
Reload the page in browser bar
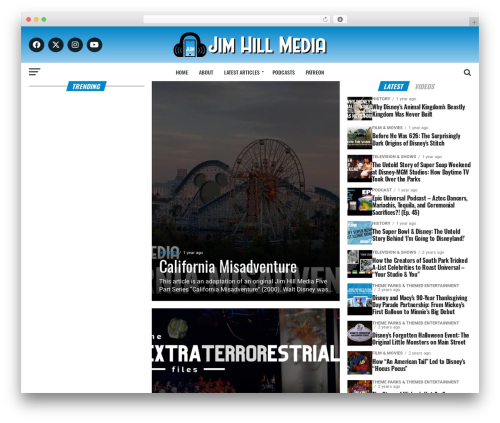click(x=325, y=20)
